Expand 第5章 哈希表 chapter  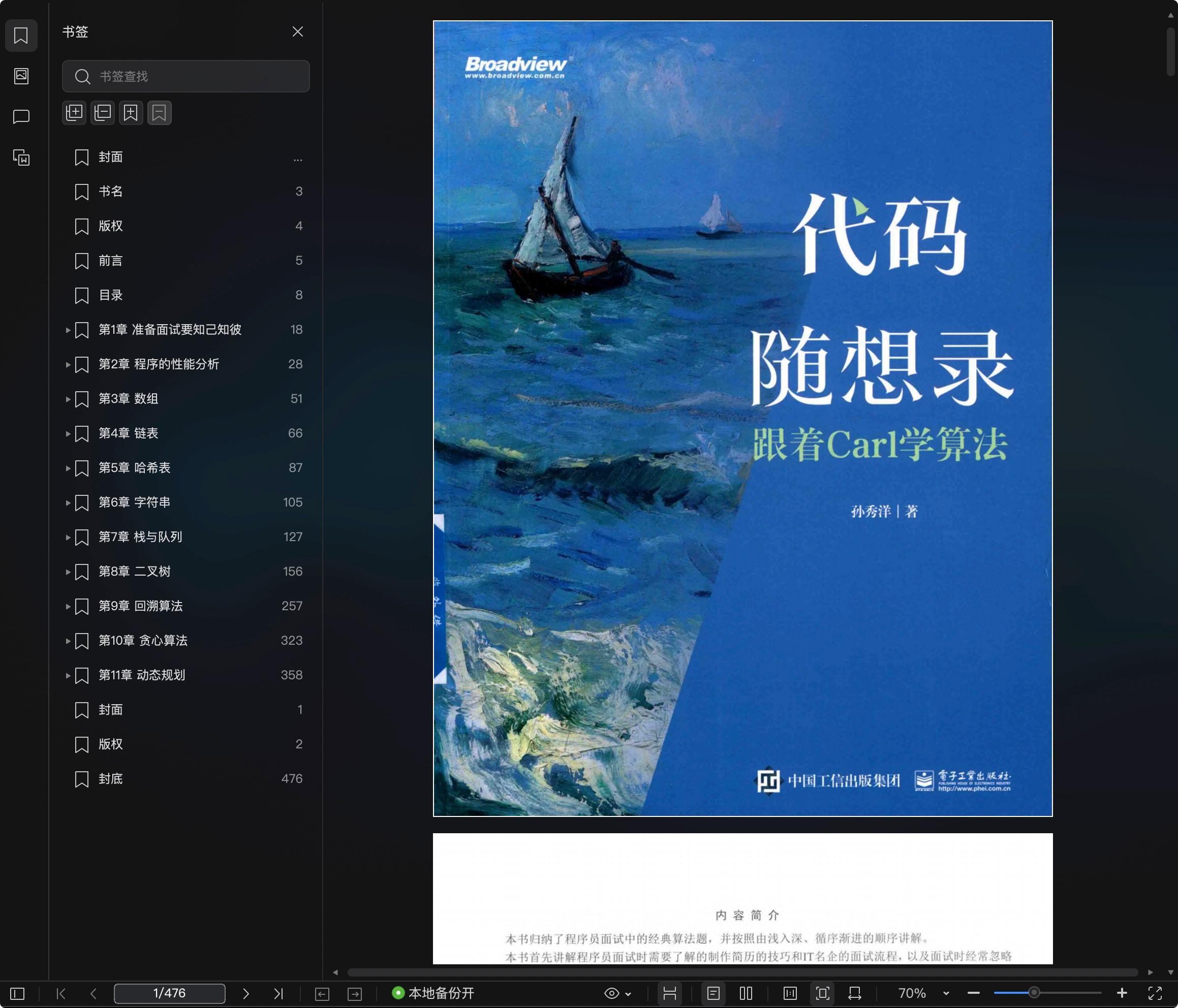point(68,468)
